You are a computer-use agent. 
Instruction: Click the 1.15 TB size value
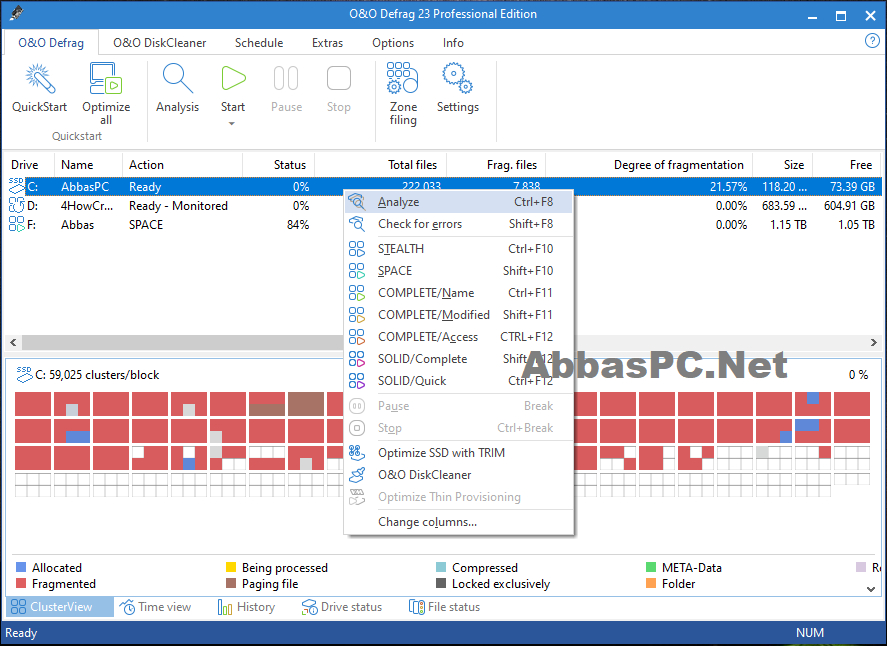click(x=788, y=225)
